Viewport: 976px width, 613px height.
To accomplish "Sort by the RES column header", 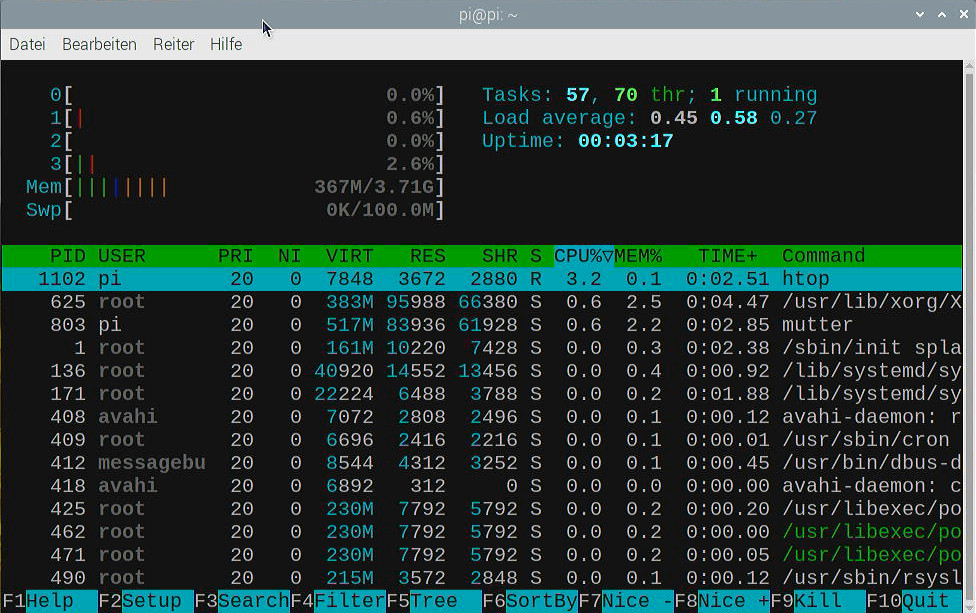I will (428, 256).
